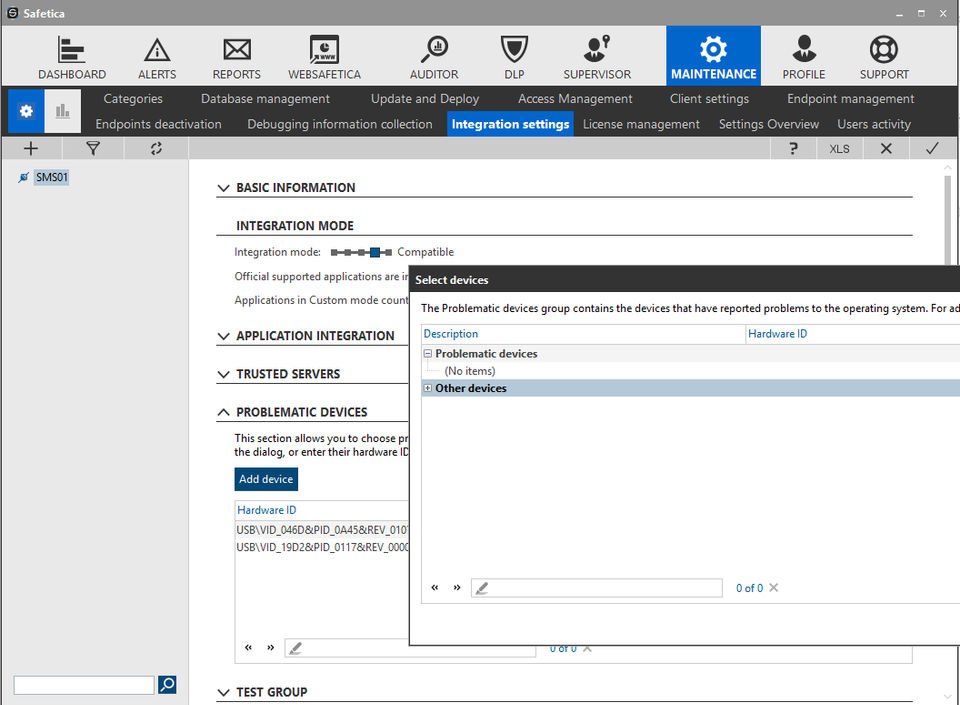
Task: Go to next result below Hardware ID list
Action: pyautogui.click(x=271, y=647)
